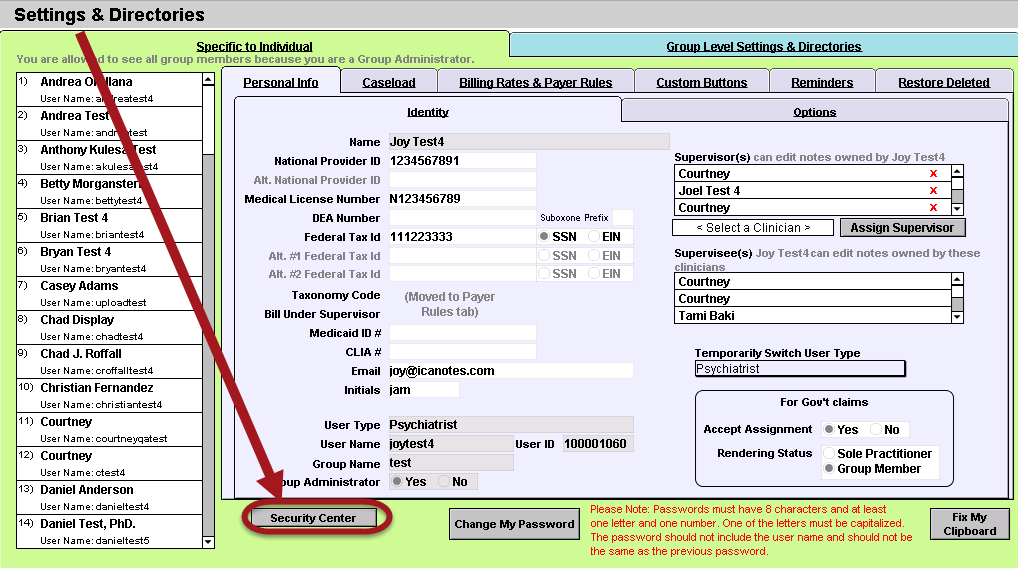The image size is (1018, 568).
Task: Set Group Administrator to No
Action: click(445, 482)
